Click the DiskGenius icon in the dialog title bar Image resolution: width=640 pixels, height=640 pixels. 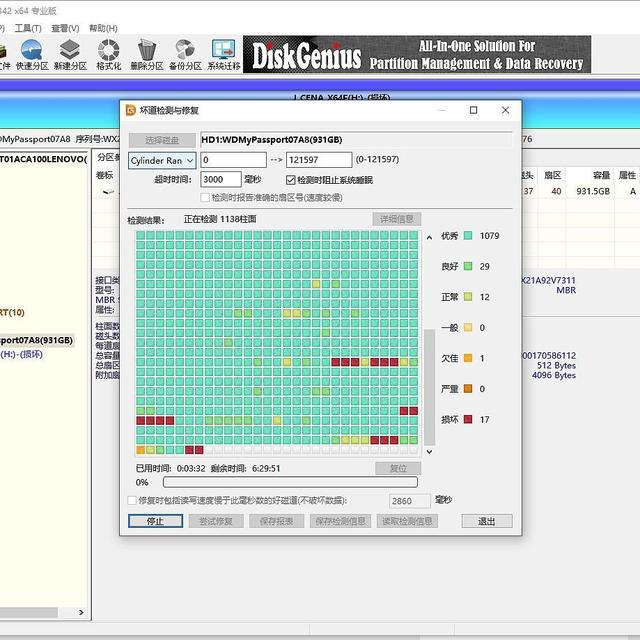[131, 110]
